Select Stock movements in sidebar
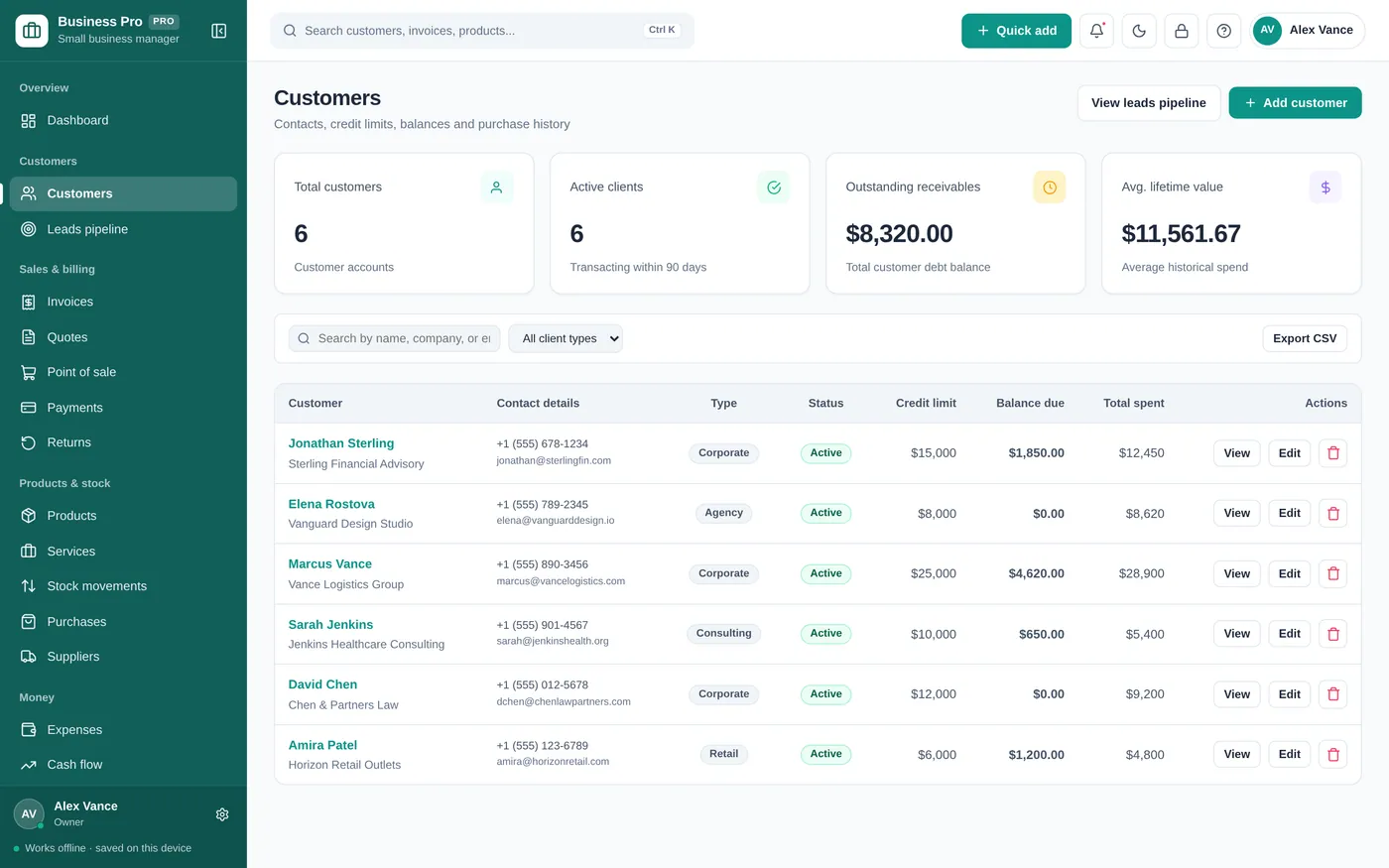Viewport: 1389px width, 868px height. 123,586
